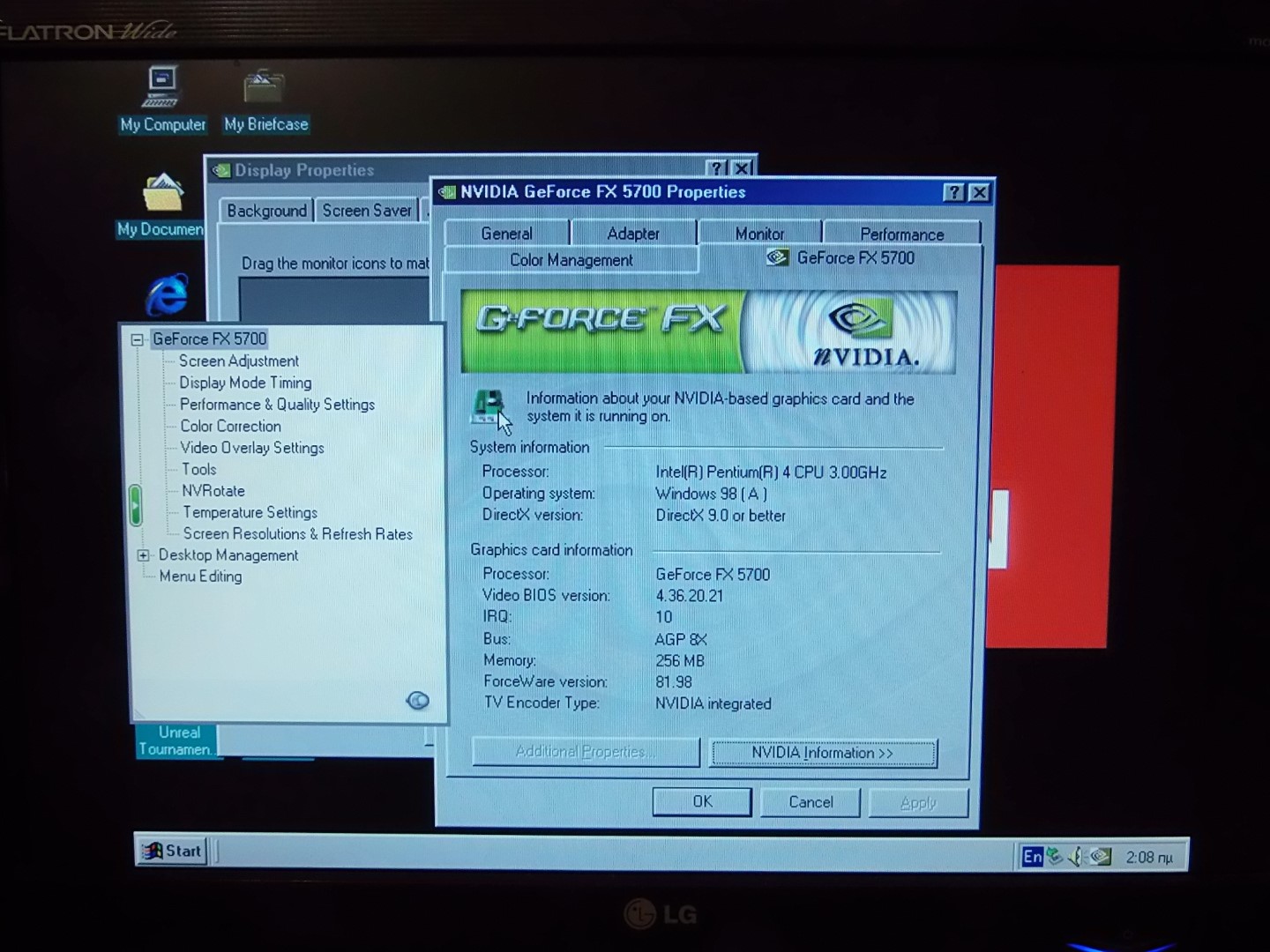Click the NVIDIA eye icon in flyout menu

[418, 701]
